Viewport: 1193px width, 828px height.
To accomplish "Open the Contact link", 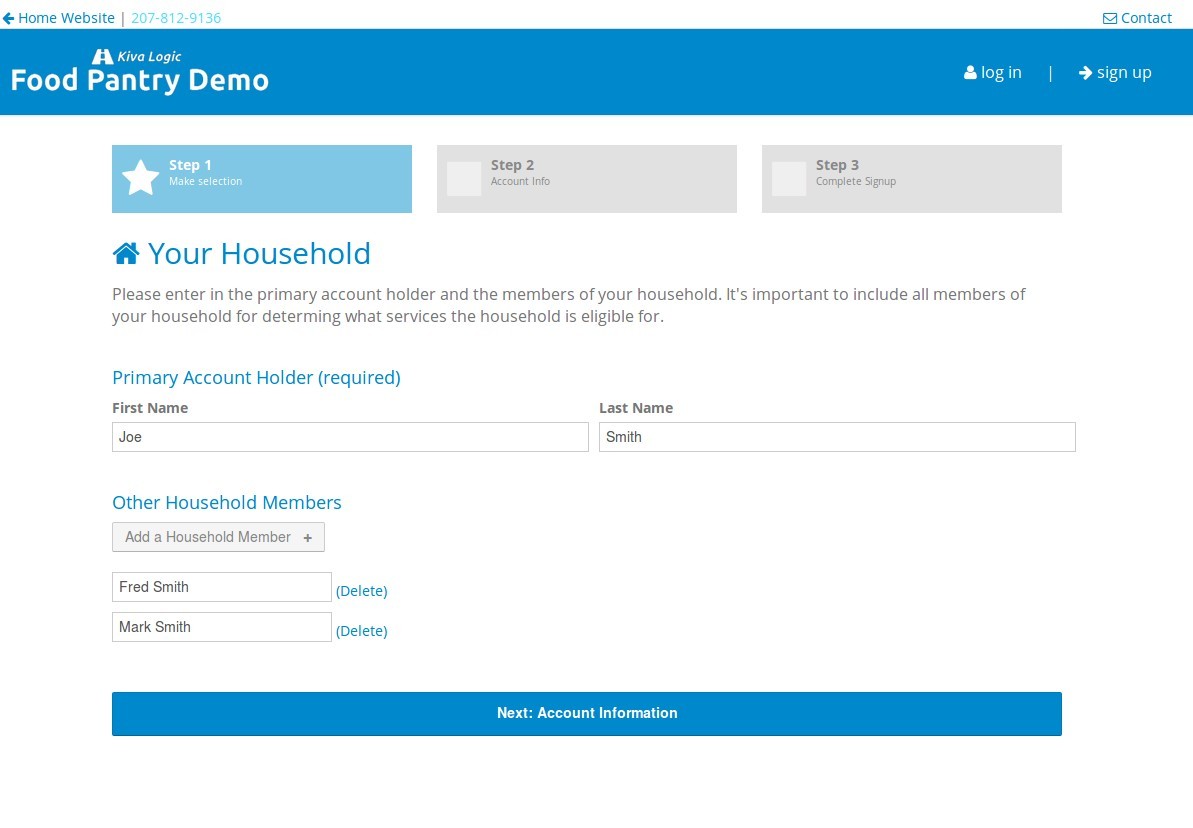I will pos(1146,18).
